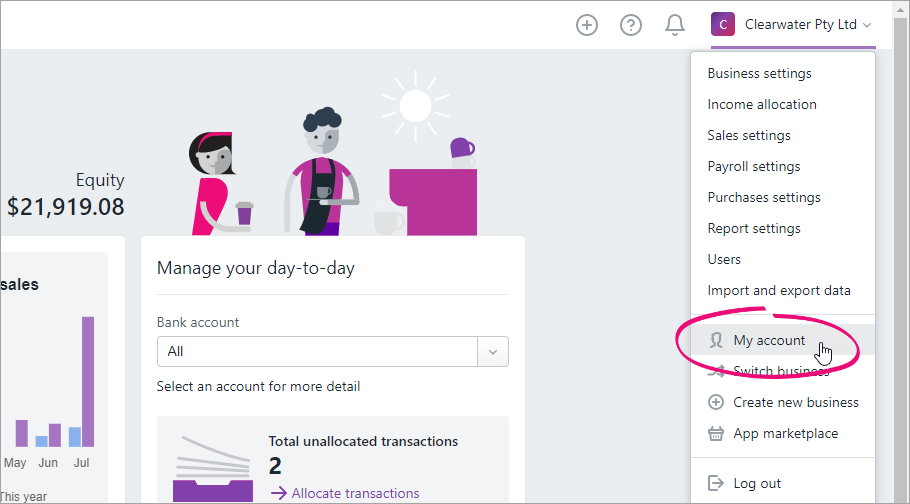This screenshot has height=504, width=910.
Task: Open Report settings from the menu
Action: (x=754, y=229)
